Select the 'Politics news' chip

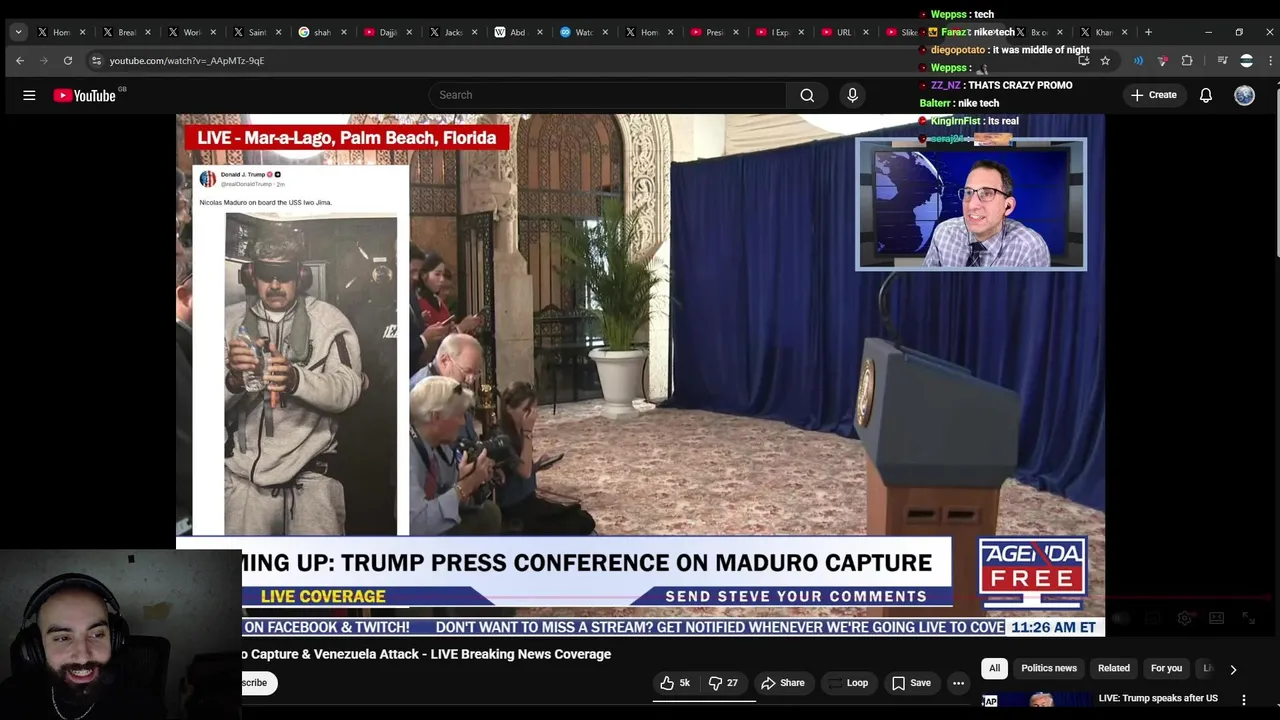[1049, 668]
